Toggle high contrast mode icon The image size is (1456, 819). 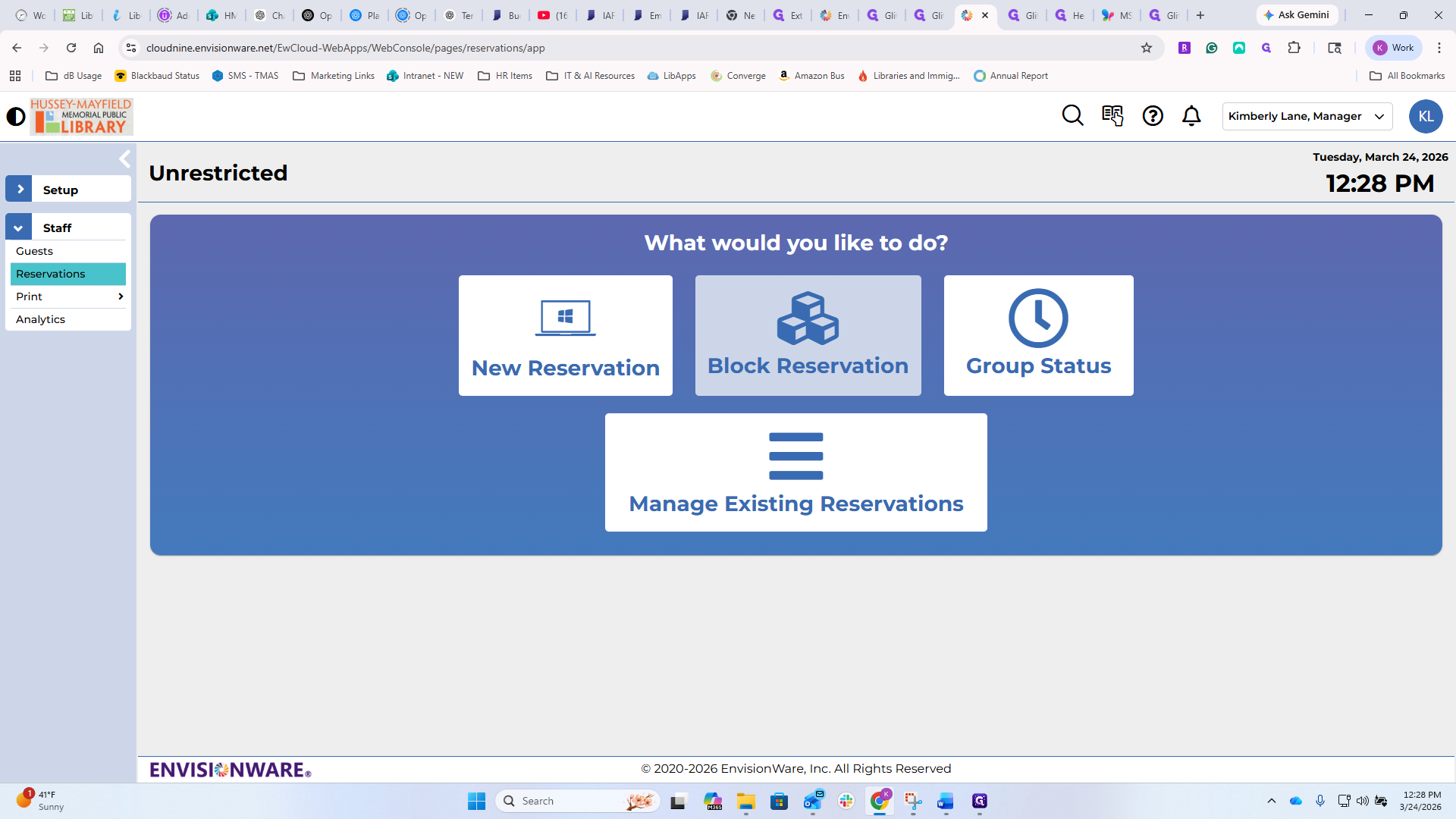(x=15, y=116)
